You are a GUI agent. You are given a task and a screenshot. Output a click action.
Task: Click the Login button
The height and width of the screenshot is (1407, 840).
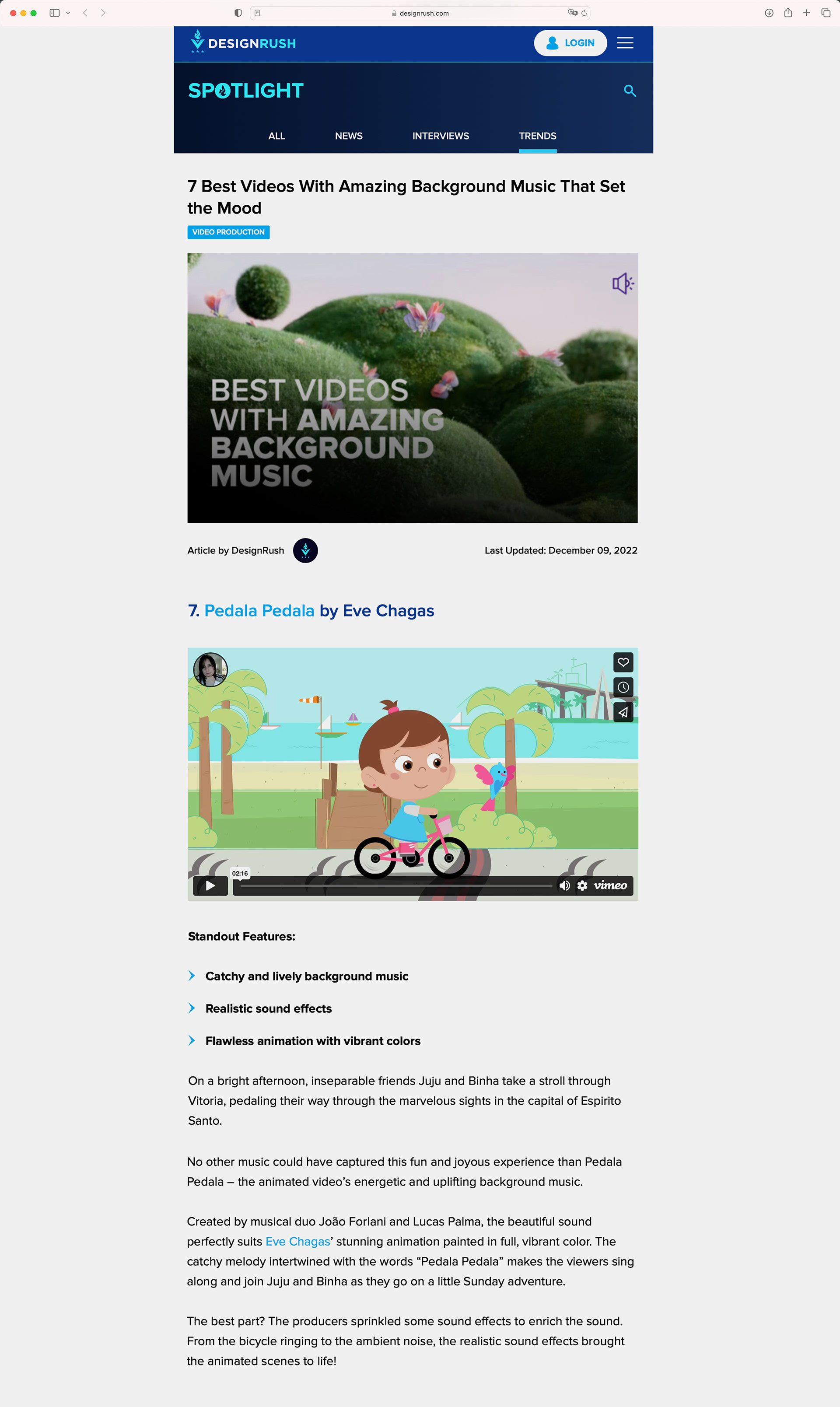(x=570, y=43)
